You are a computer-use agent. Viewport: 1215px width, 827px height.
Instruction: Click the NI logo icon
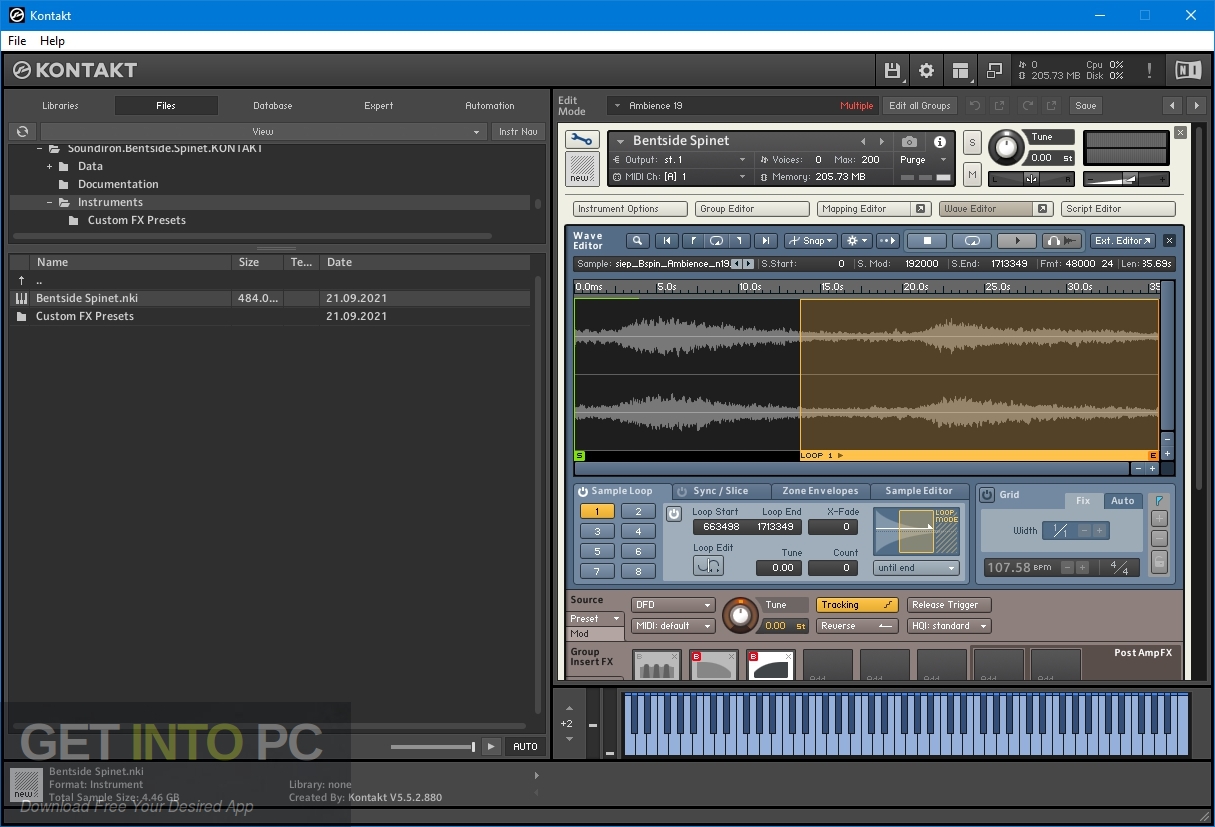tap(1188, 70)
